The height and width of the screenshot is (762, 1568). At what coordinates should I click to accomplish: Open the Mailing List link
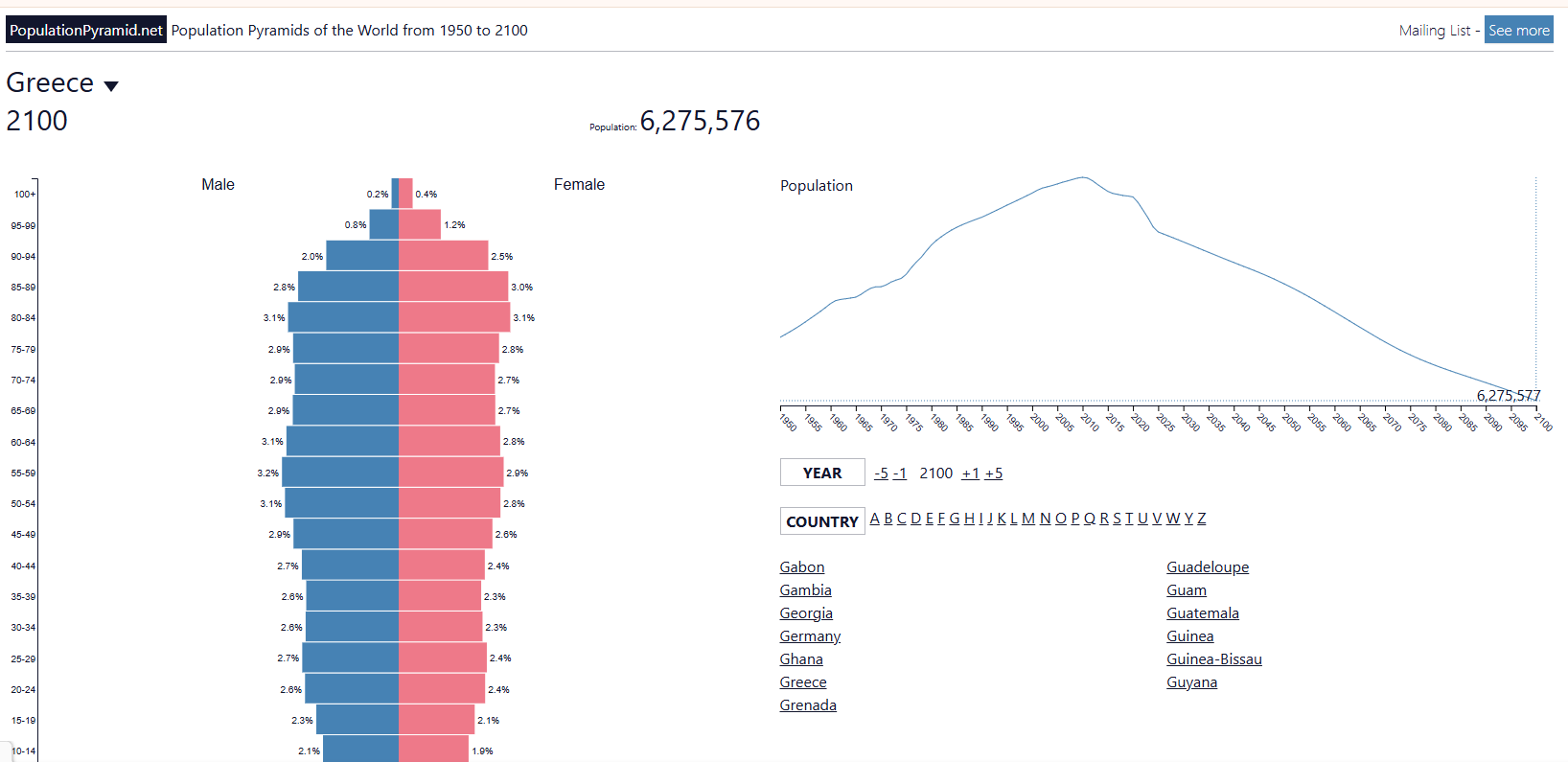pyautogui.click(x=1434, y=31)
